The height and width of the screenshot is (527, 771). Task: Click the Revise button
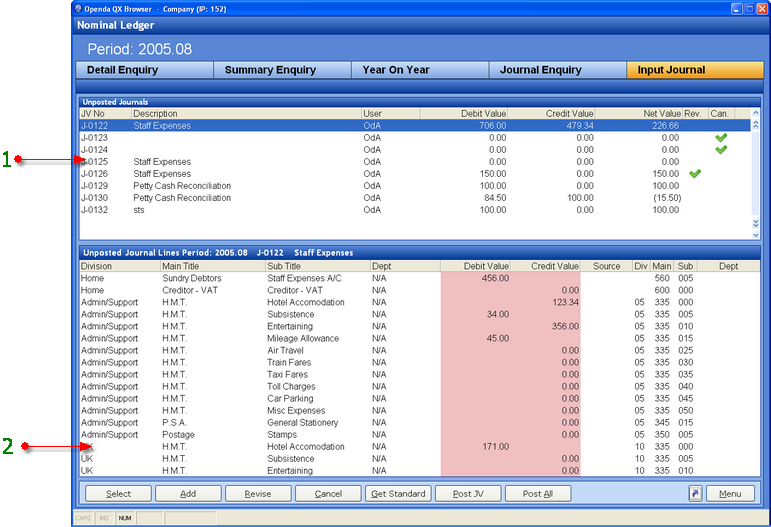[258, 494]
